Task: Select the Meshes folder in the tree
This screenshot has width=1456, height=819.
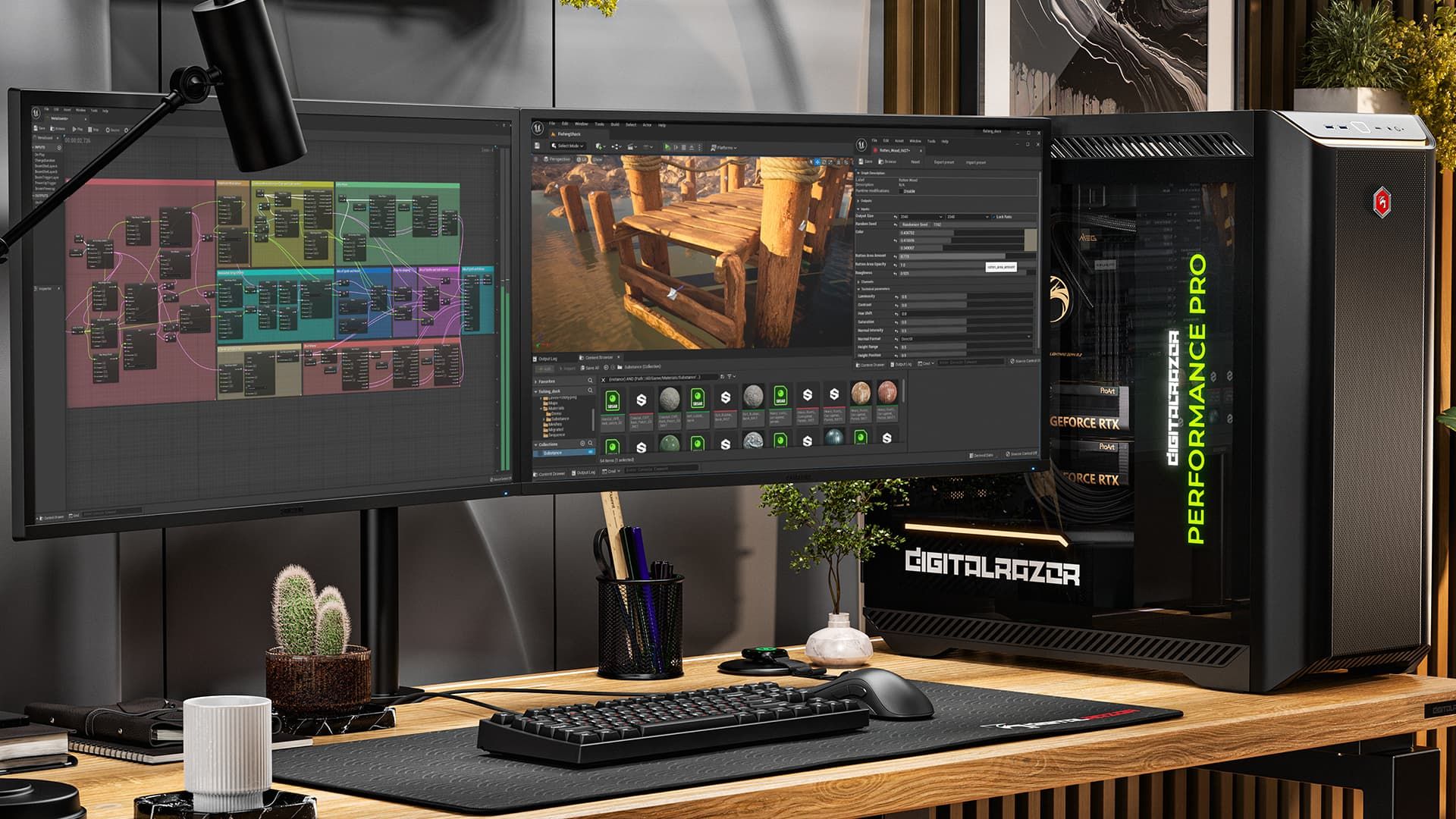Action: pyautogui.click(x=553, y=424)
